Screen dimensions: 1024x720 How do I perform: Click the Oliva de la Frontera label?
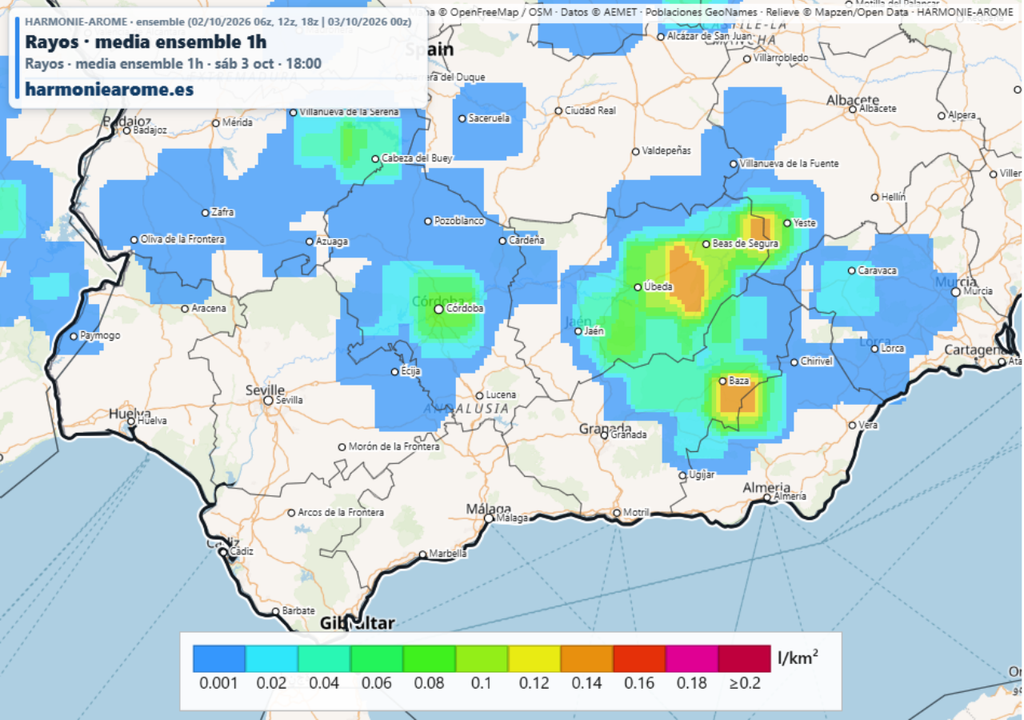(183, 240)
